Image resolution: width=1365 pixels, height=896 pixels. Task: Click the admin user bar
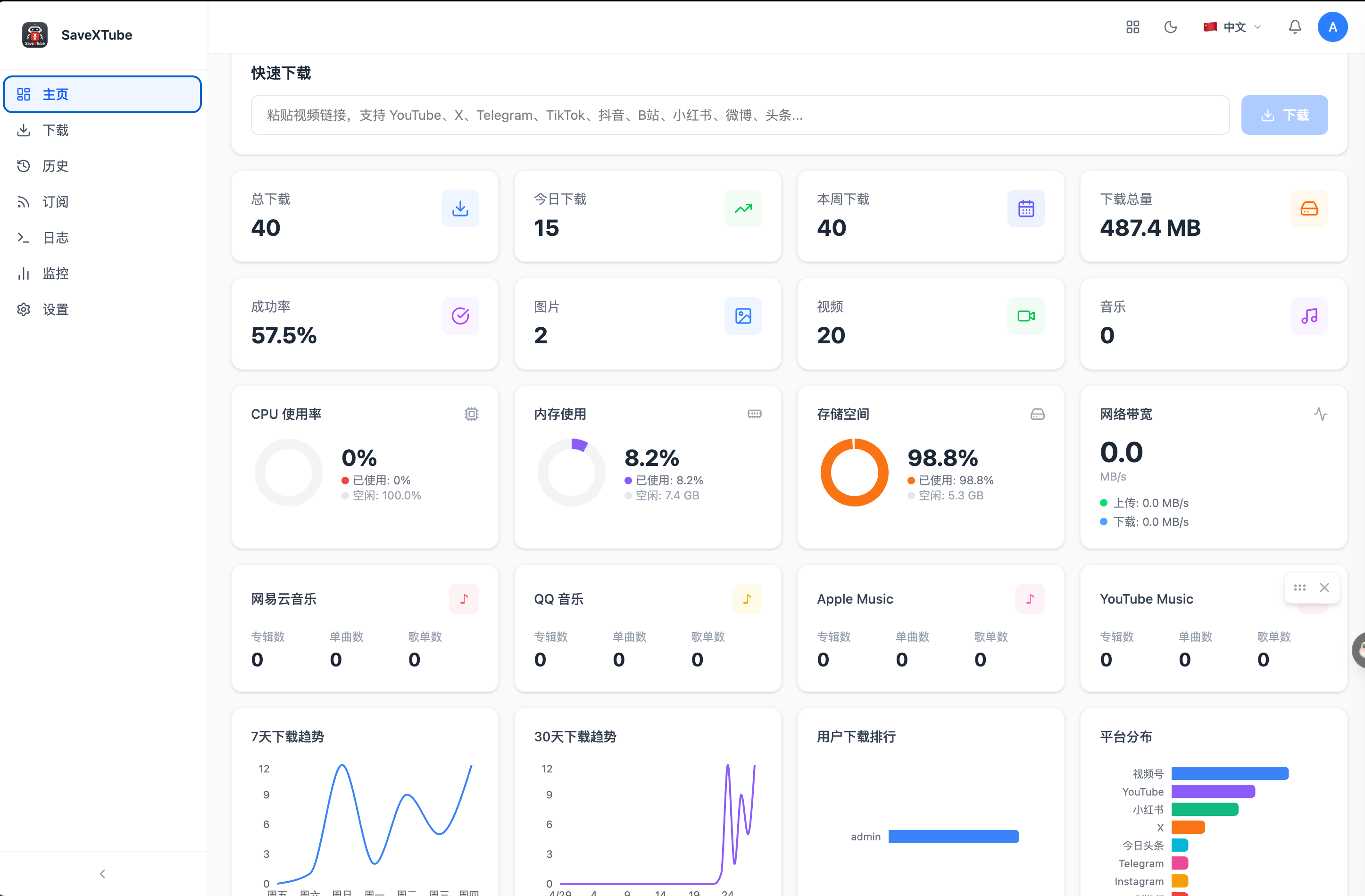pyautogui.click(x=954, y=837)
